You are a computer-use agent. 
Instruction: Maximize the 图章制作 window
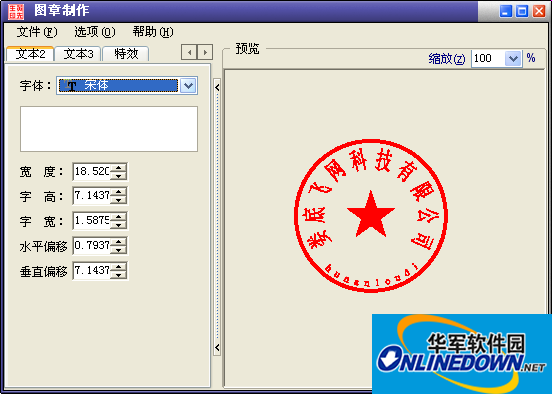(522, 11)
